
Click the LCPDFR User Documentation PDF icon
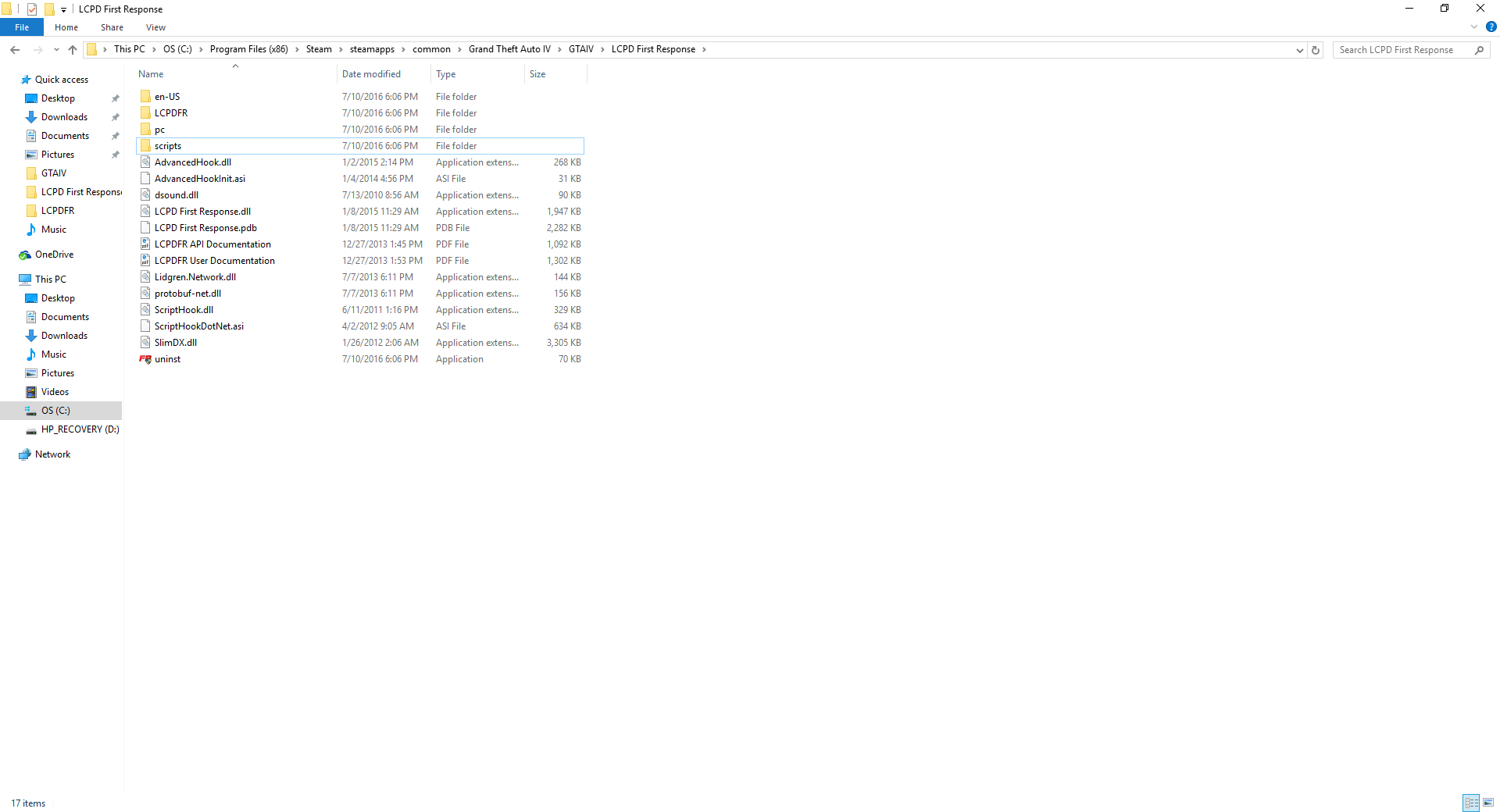[145, 261]
